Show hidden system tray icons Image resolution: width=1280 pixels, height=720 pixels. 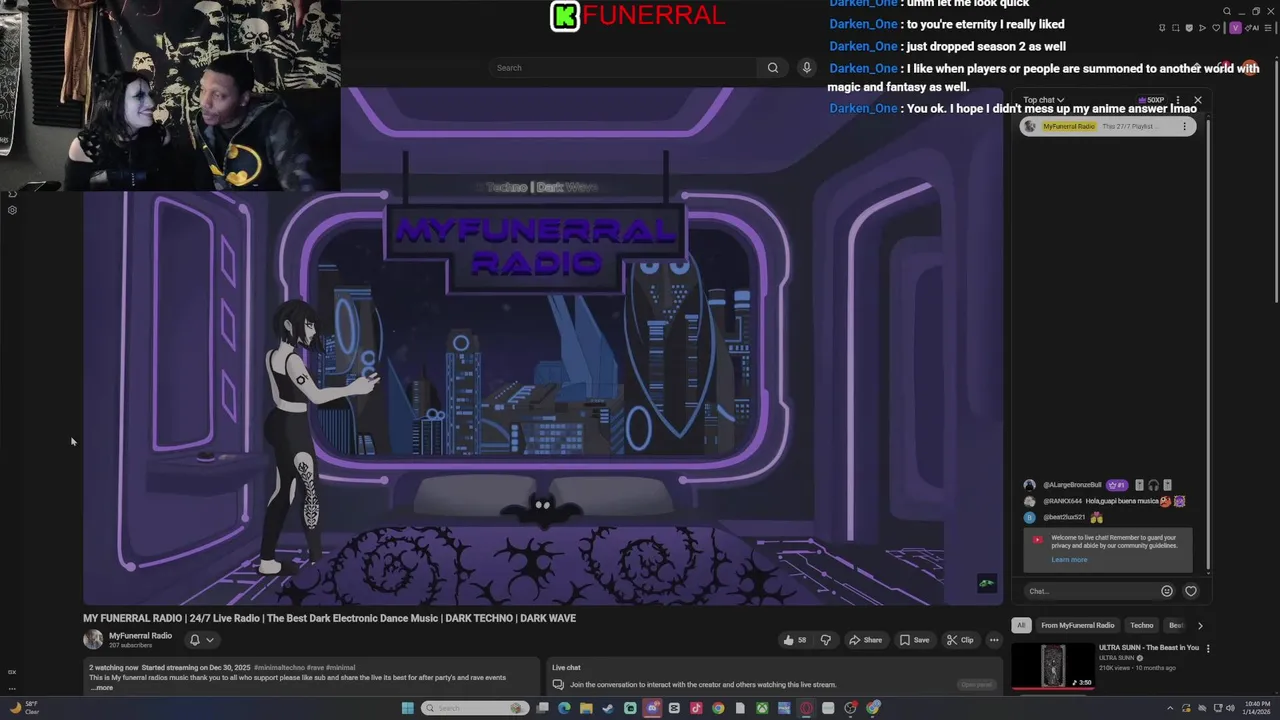coord(1170,708)
